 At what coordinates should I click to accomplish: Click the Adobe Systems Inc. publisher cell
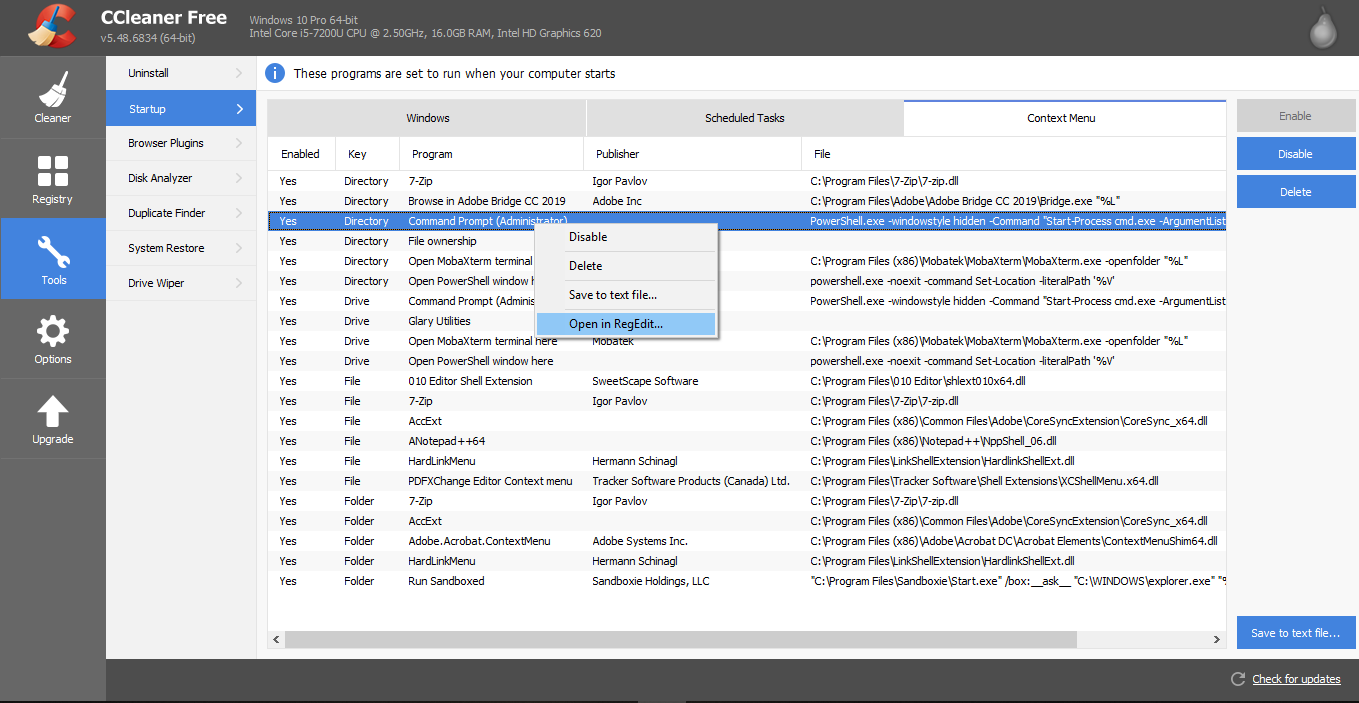pos(640,541)
